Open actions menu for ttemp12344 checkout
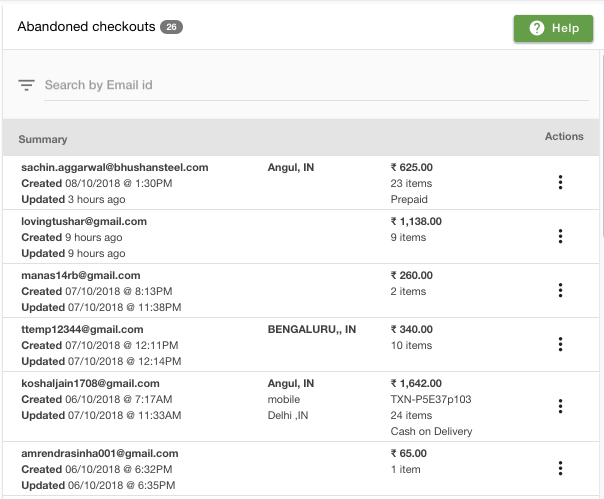The image size is (604, 499). (560, 344)
